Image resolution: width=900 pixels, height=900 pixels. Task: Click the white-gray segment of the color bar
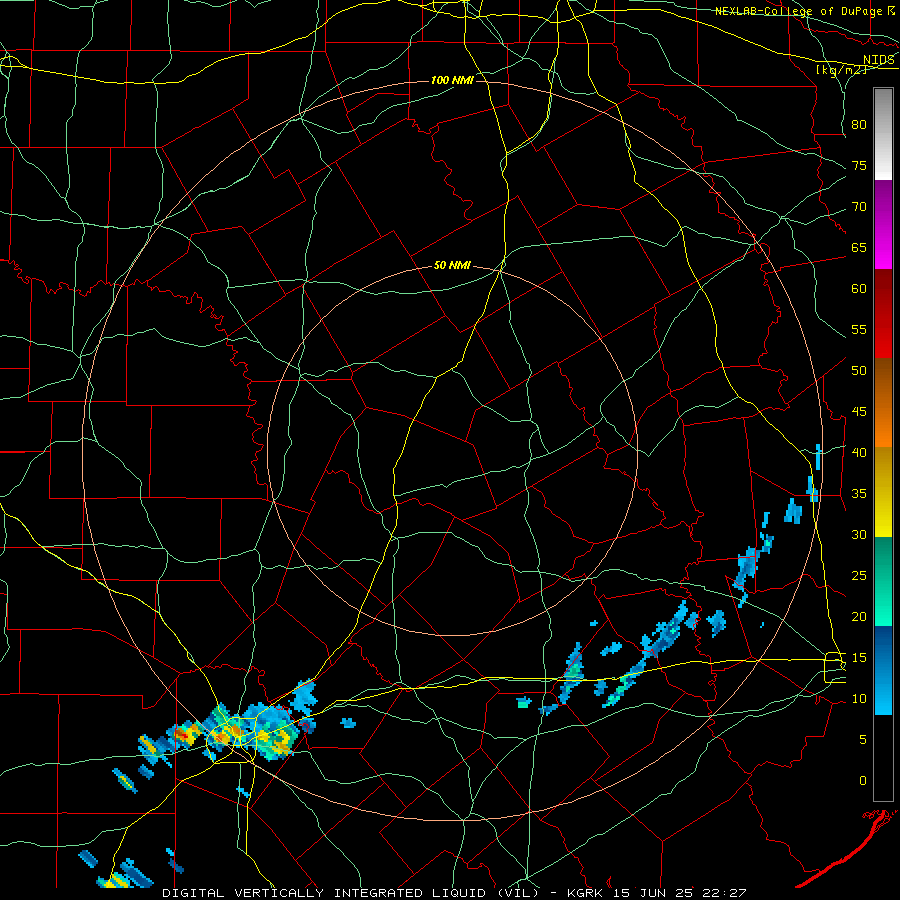click(883, 134)
